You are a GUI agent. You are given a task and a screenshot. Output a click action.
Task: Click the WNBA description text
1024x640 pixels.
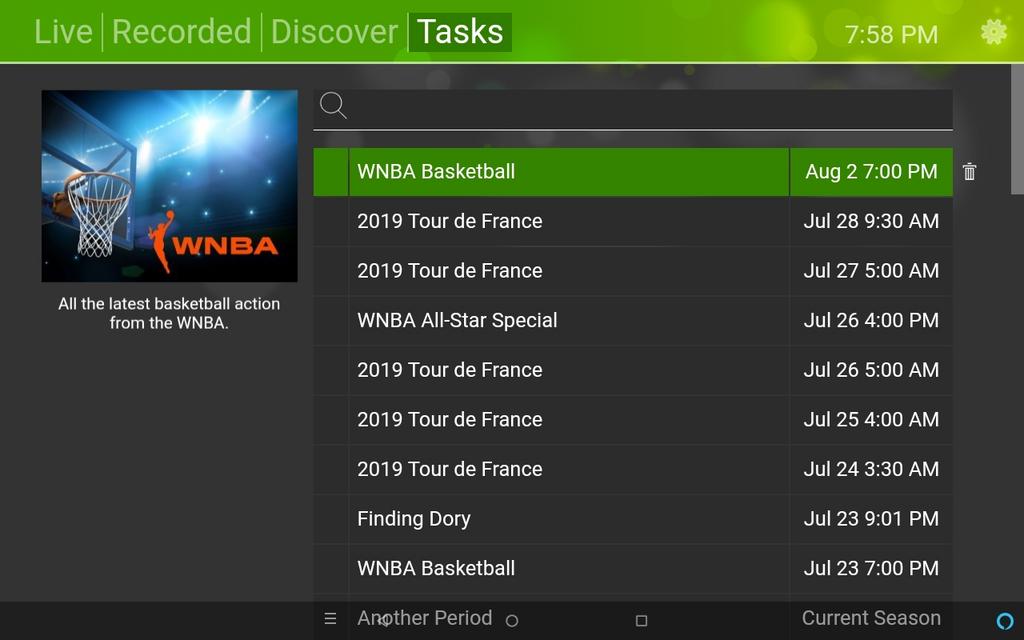[169, 313]
